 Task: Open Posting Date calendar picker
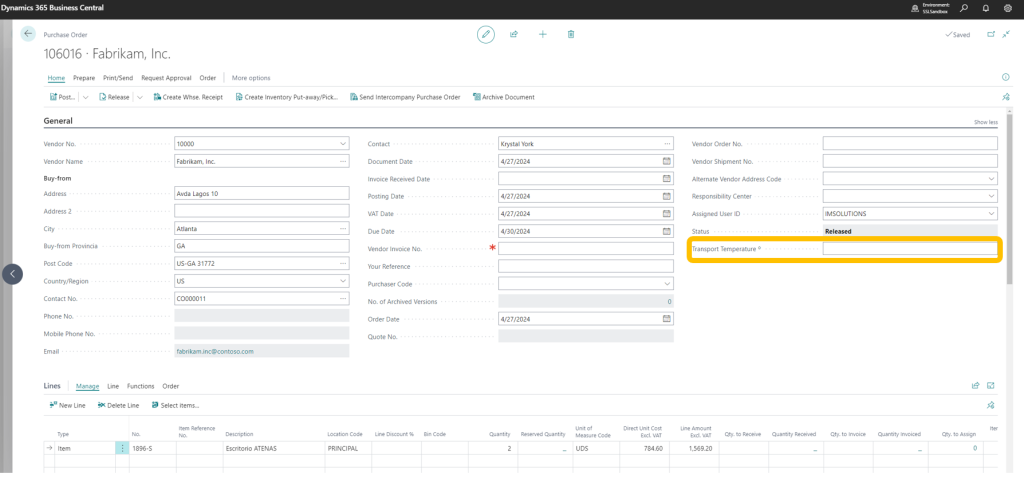(667, 196)
